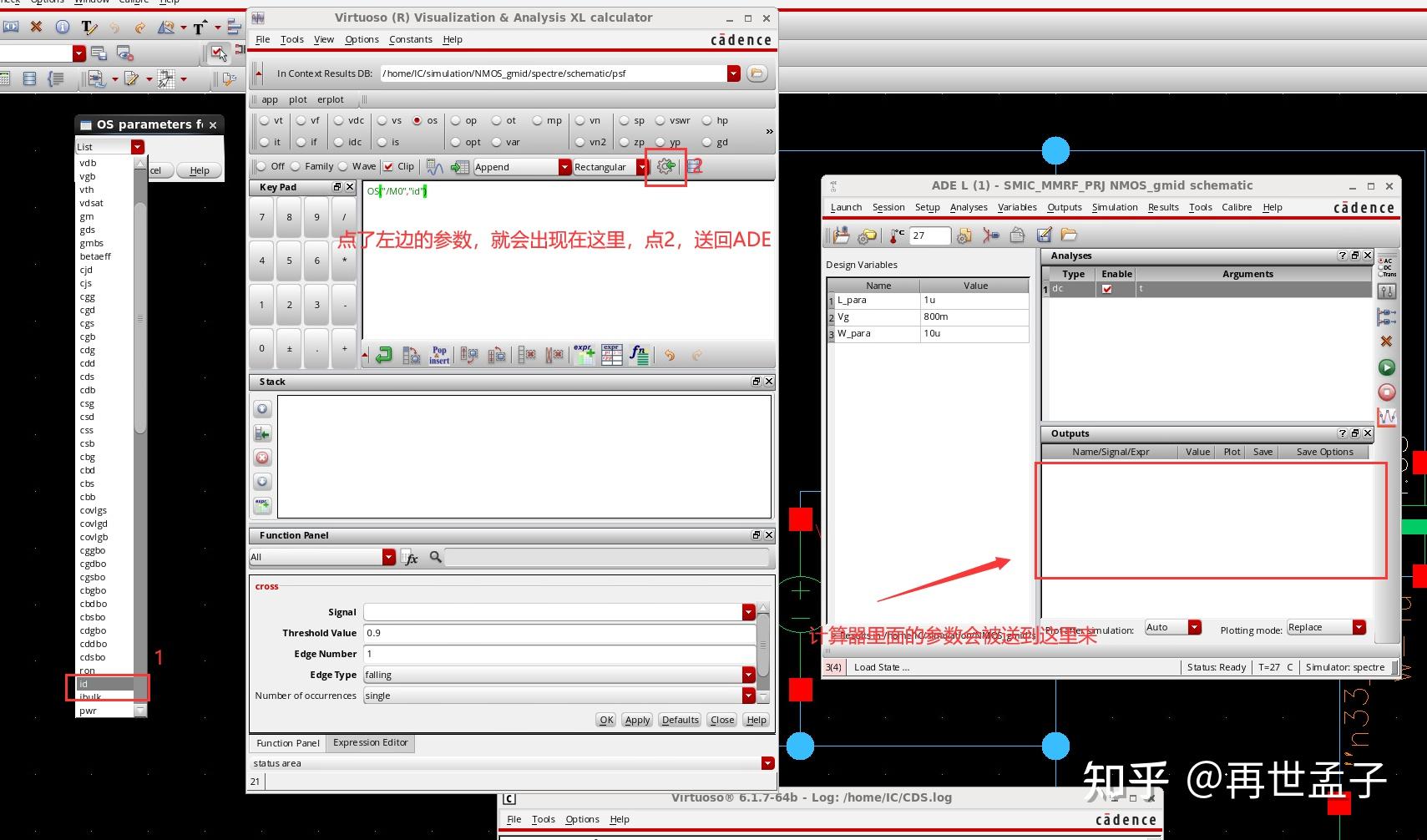Click the green-arrow stack-to-buffer icon in Stack panel

pyautogui.click(x=262, y=433)
